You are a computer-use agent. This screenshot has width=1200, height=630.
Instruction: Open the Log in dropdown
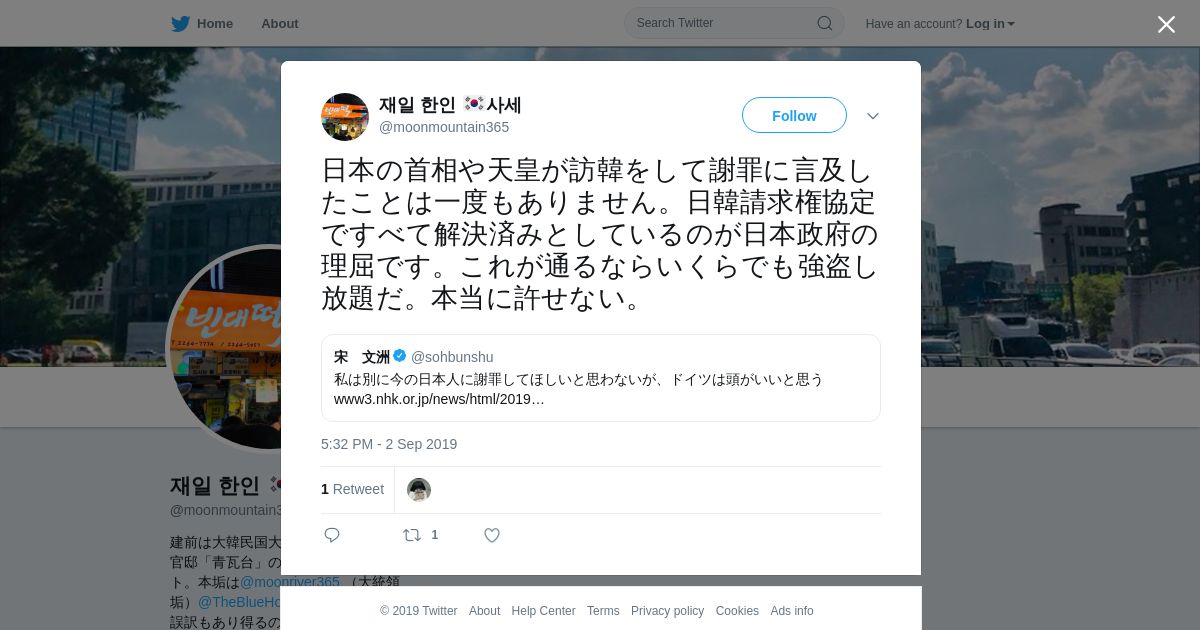coord(990,24)
